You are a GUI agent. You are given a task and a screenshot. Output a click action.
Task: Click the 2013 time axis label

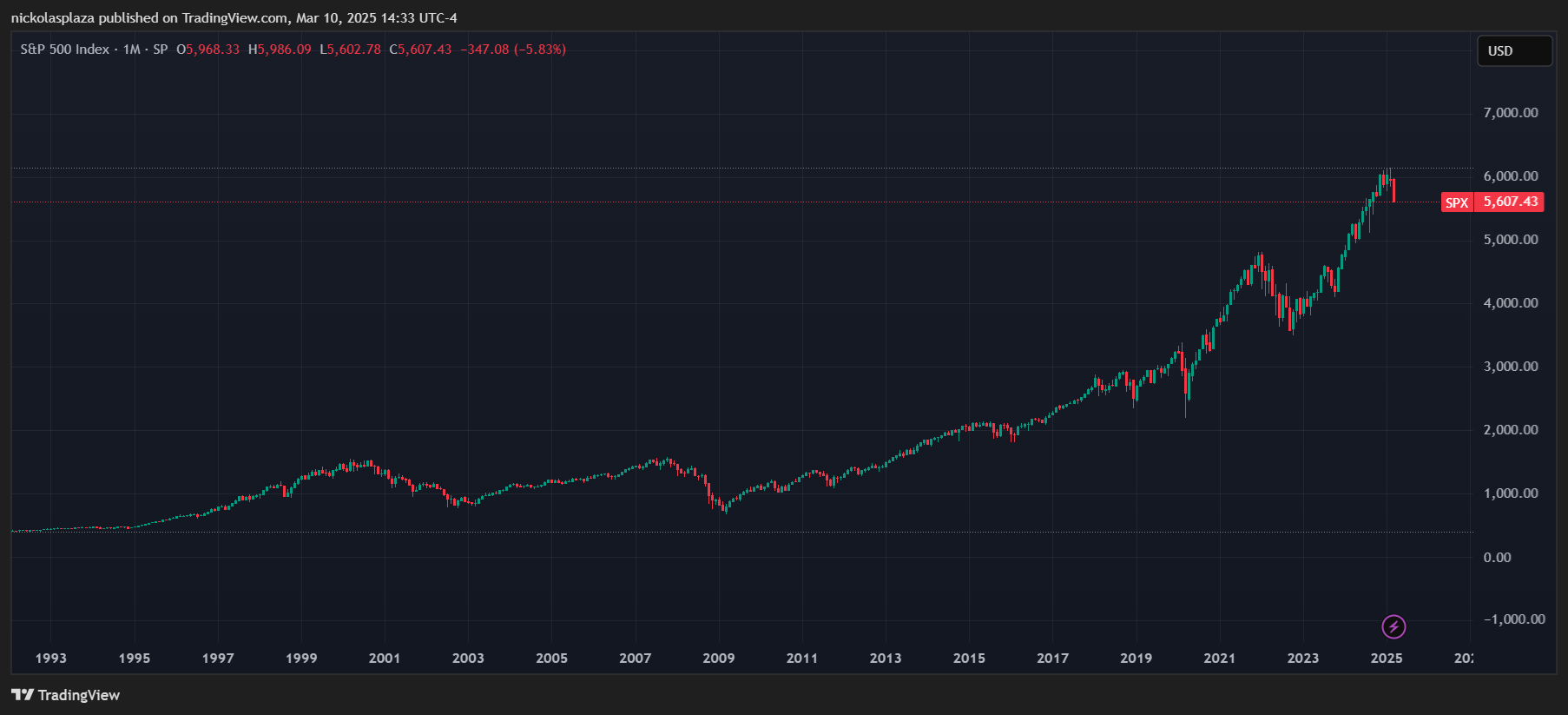[886, 659]
